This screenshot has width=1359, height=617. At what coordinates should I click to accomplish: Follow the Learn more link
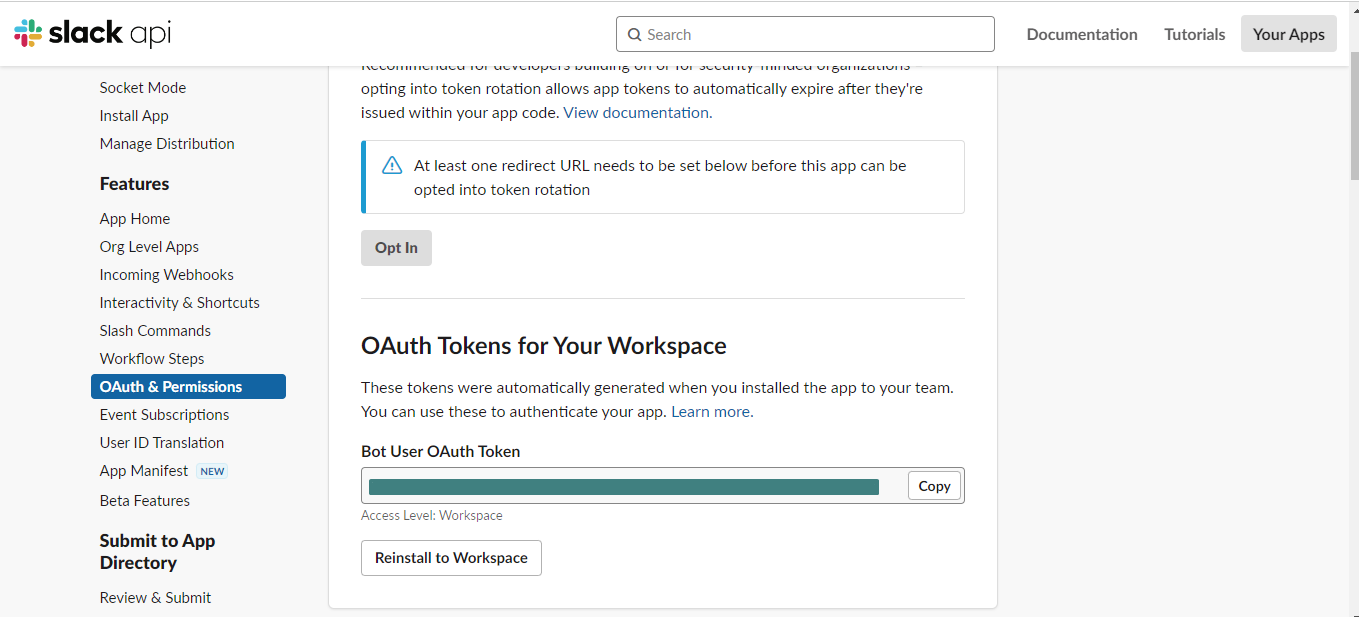coord(711,412)
